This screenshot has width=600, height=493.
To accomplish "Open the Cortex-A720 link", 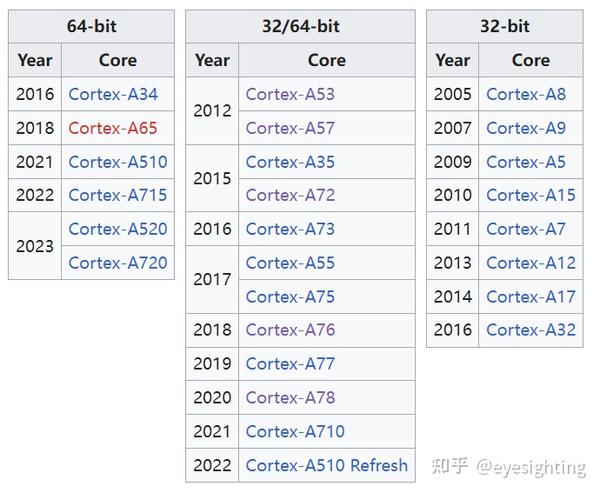I will tap(118, 263).
